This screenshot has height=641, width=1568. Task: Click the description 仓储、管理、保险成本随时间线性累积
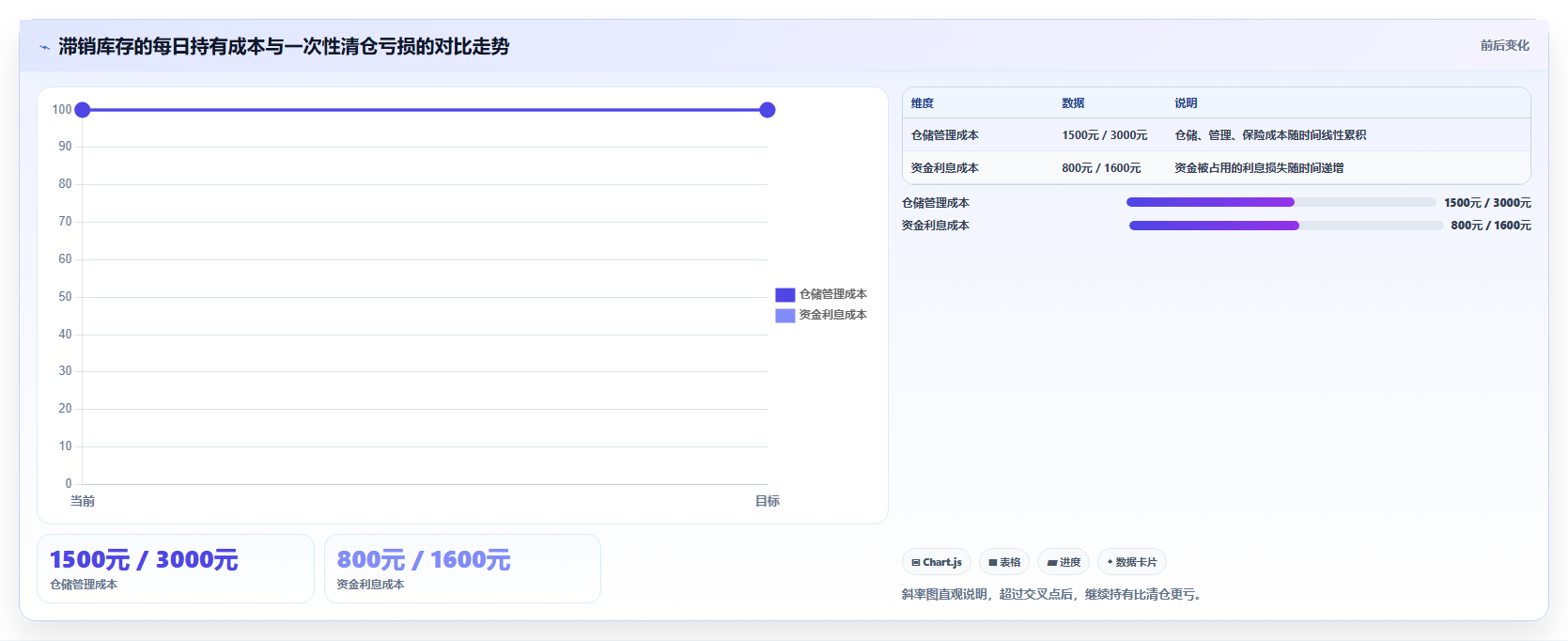tap(1270, 135)
